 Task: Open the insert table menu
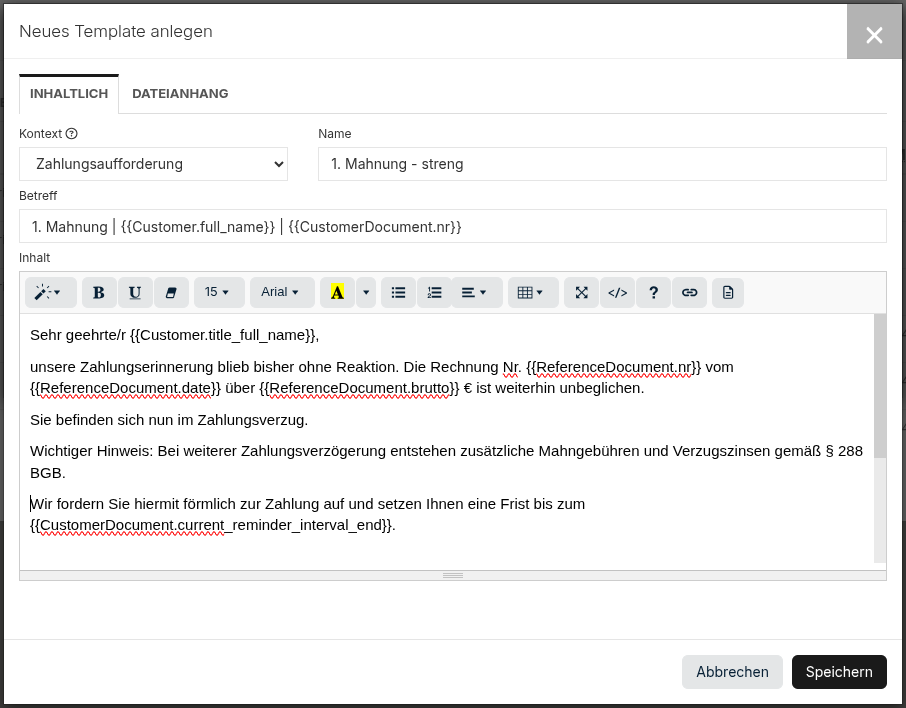tap(532, 293)
